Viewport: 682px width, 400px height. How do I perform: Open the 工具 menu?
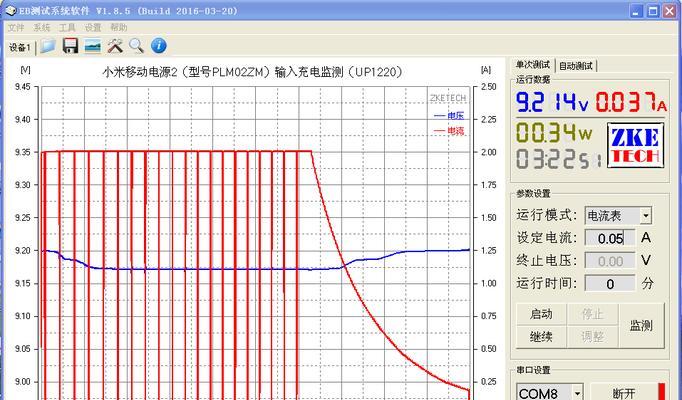(x=67, y=27)
